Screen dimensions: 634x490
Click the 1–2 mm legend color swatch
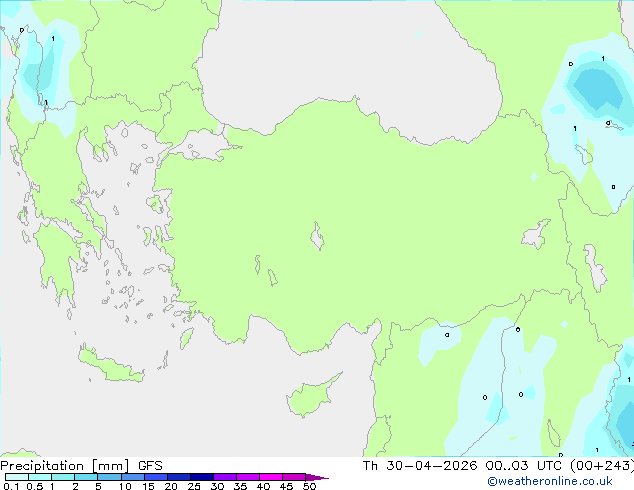pos(63,477)
